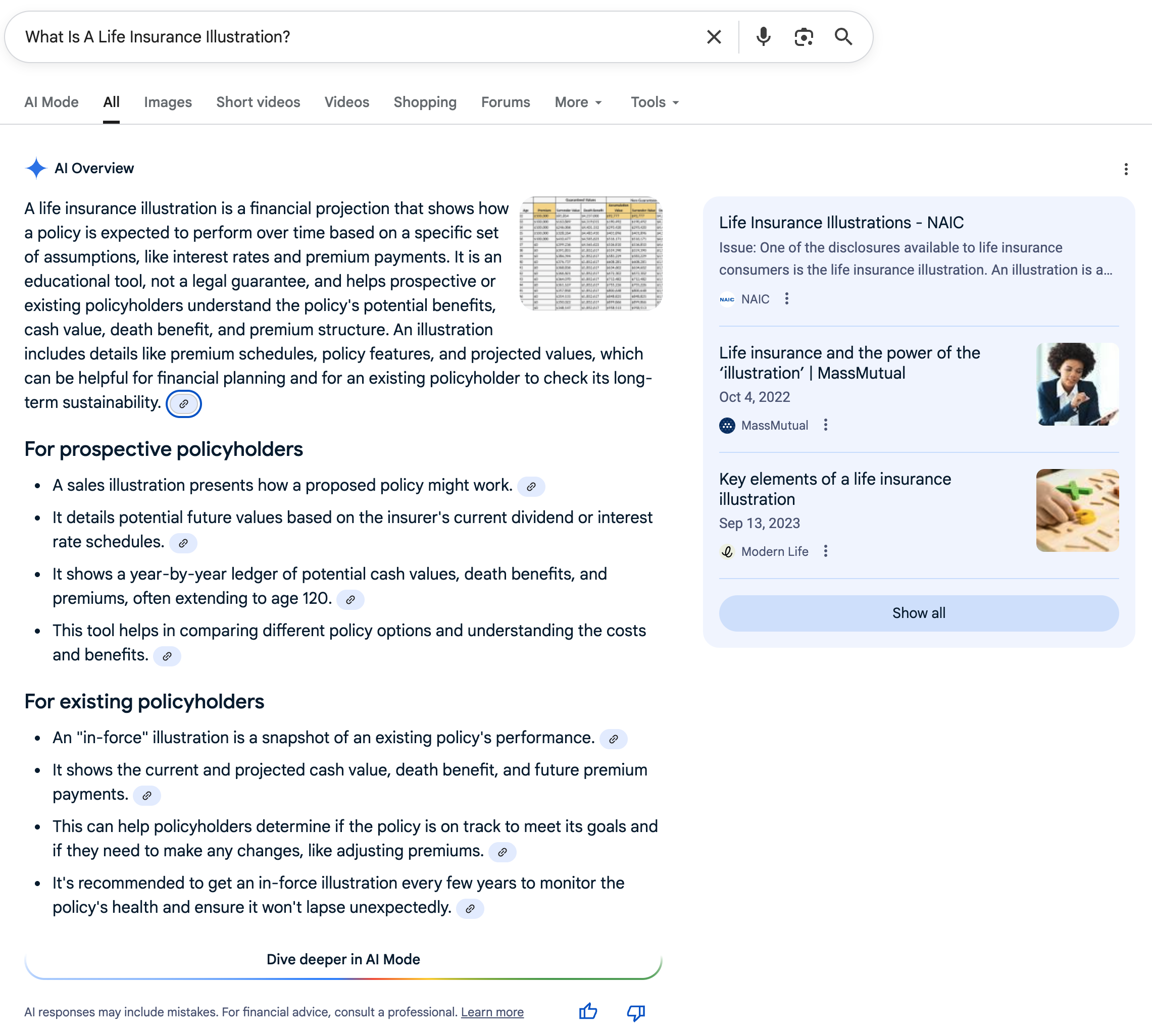Clear the search box text
The image size is (1152, 1036).
pyautogui.click(x=714, y=37)
